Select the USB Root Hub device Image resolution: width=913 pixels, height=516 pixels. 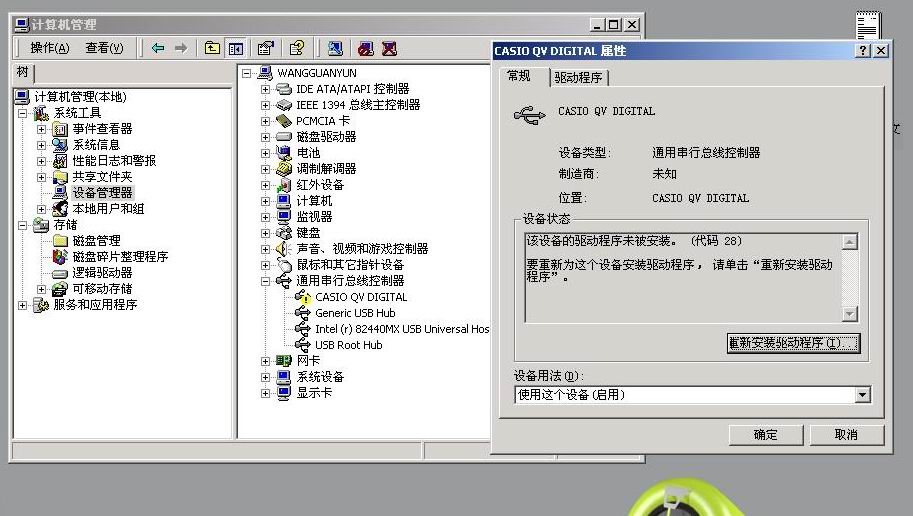pyautogui.click(x=348, y=345)
